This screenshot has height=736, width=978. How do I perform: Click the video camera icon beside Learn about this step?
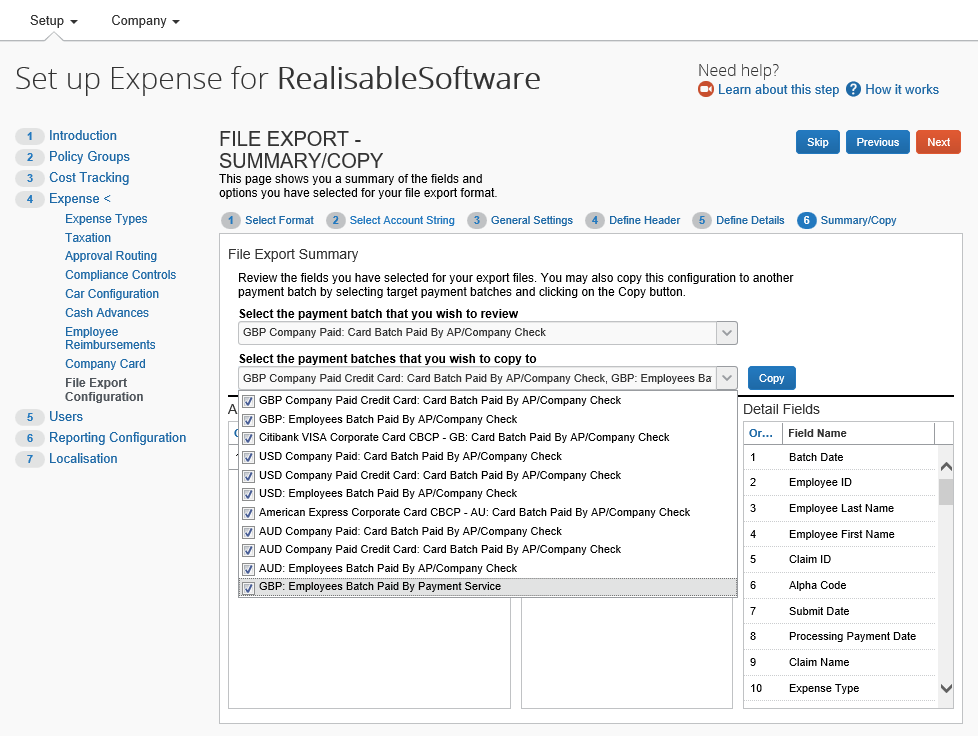click(x=706, y=90)
